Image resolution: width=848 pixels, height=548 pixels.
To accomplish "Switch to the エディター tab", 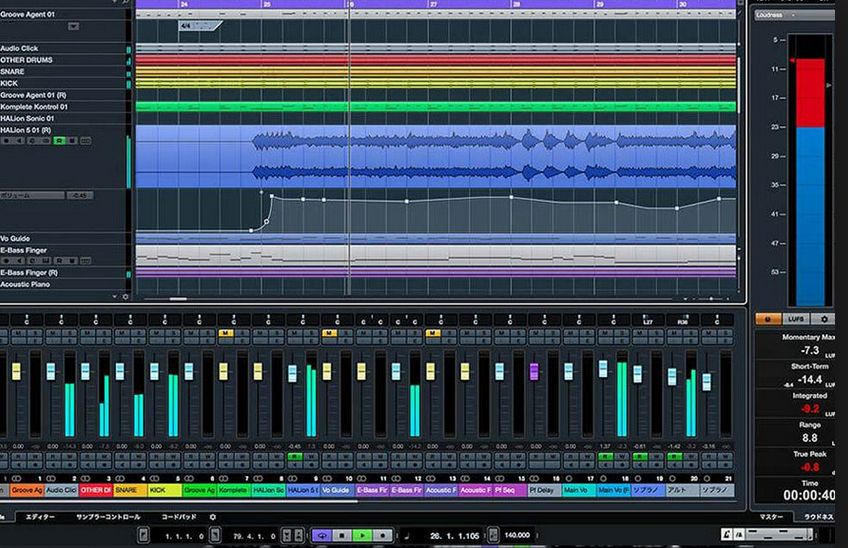I will point(40,517).
